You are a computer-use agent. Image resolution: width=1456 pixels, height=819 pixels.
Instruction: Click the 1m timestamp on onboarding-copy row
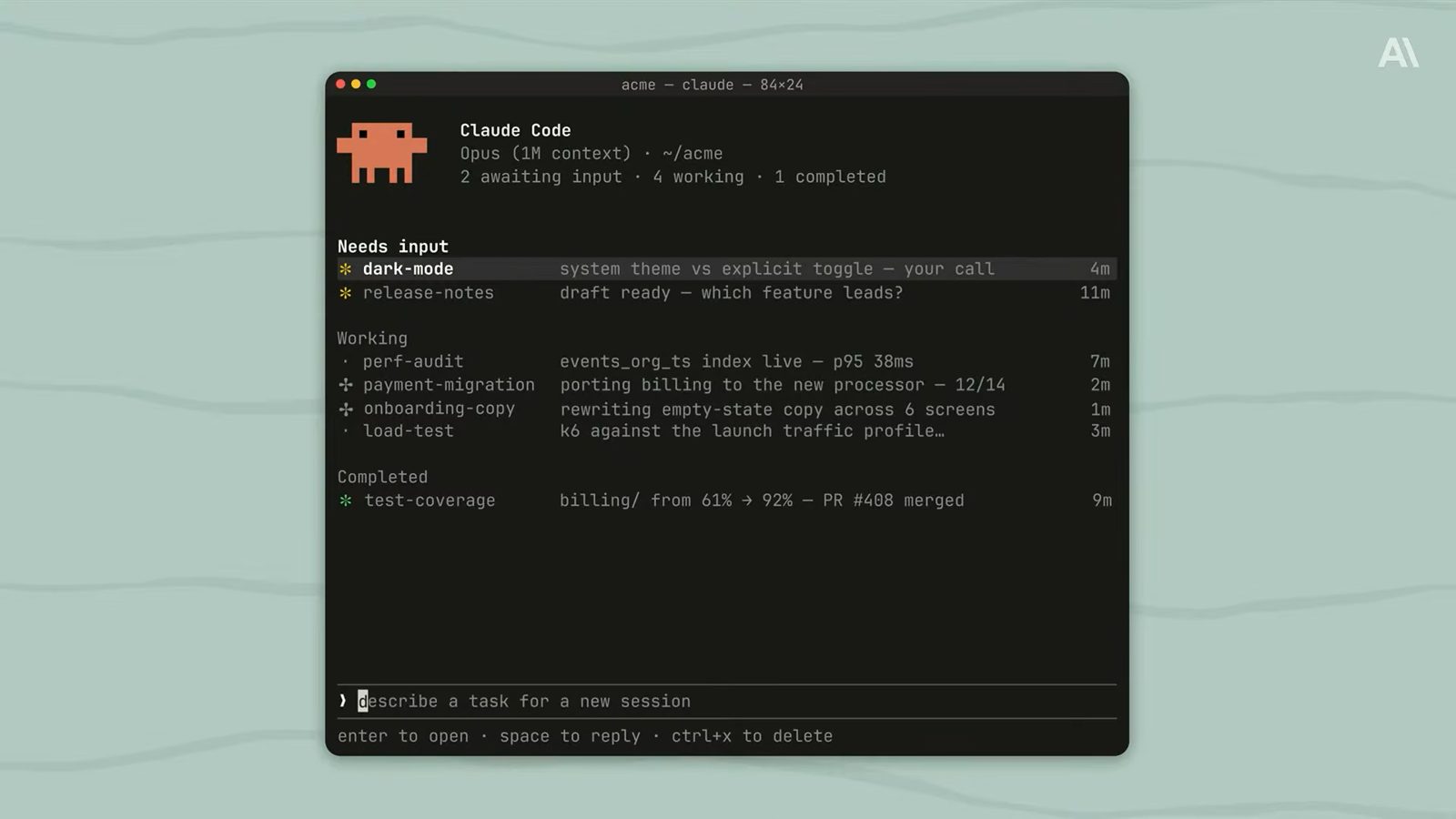pos(1100,409)
